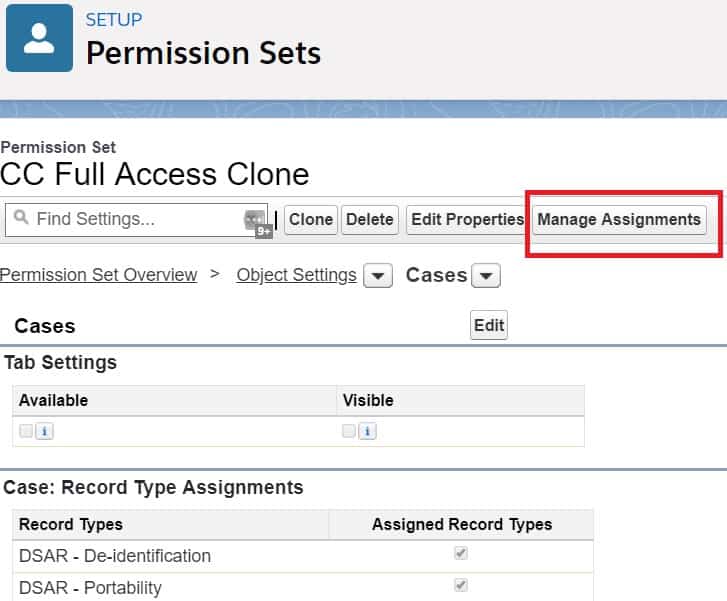Click Edit for the Cases object

coord(489,325)
